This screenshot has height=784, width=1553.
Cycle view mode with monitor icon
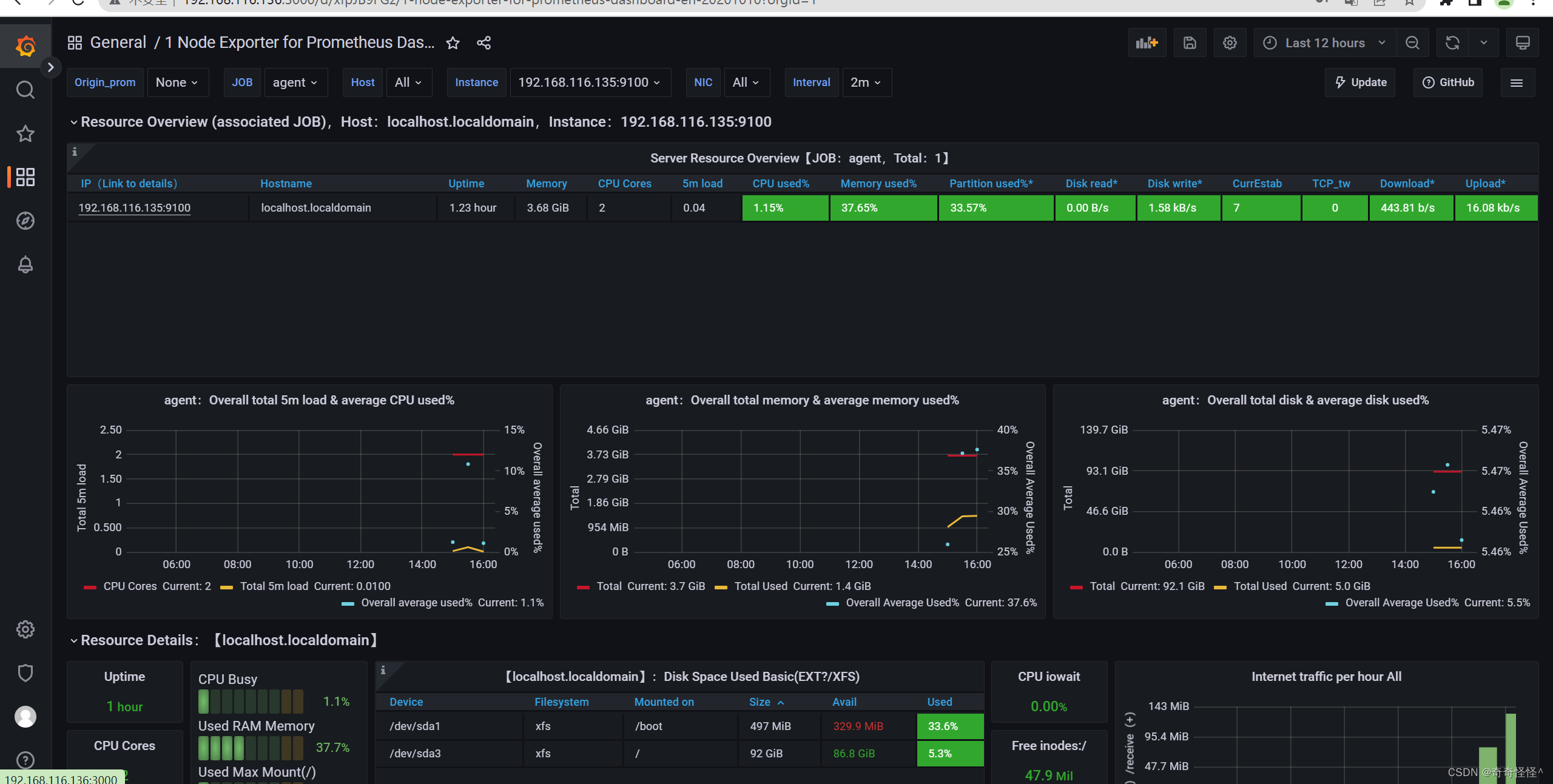pos(1523,43)
